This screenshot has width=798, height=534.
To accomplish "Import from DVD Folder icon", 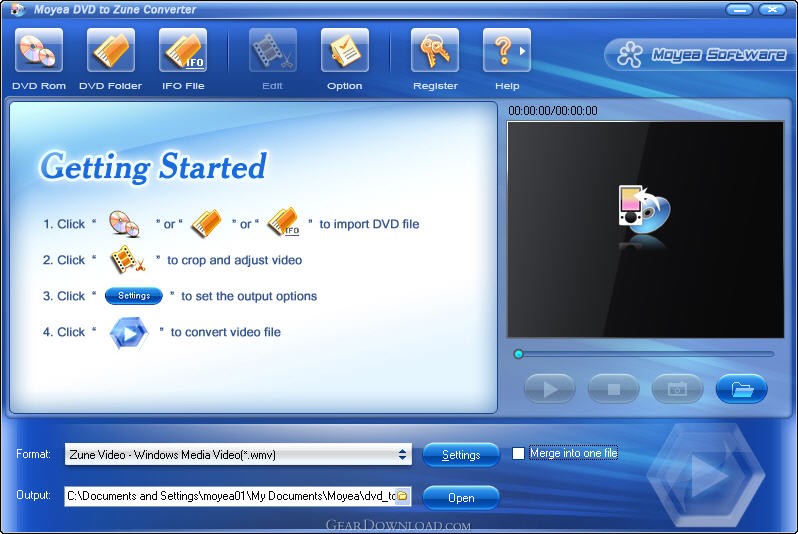I will 110,50.
